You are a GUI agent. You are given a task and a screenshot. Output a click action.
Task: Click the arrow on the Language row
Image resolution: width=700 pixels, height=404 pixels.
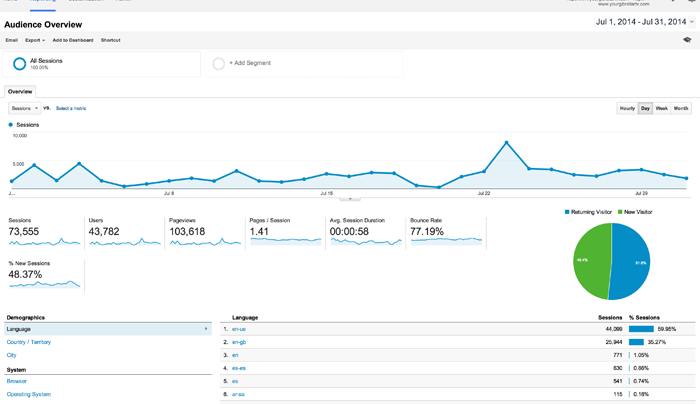[x=206, y=329]
